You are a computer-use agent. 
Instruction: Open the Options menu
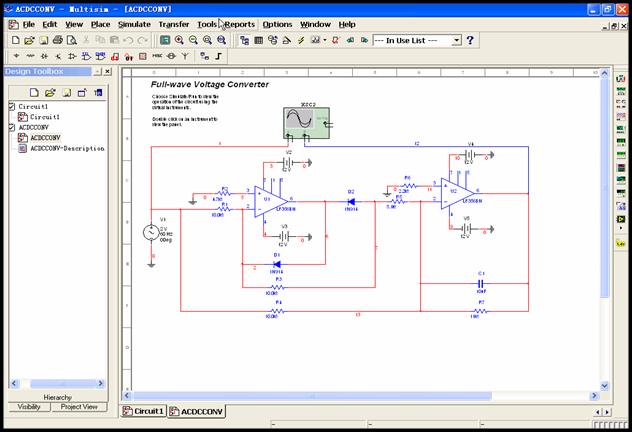(277, 24)
